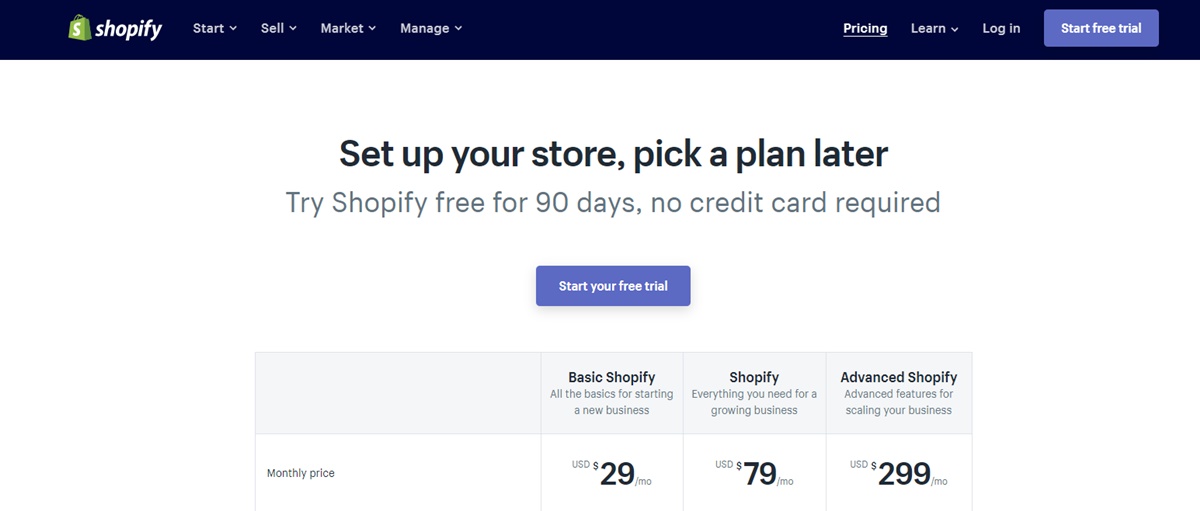Select the middle Shopify plan heading
The height and width of the screenshot is (511, 1200).
coord(754,377)
